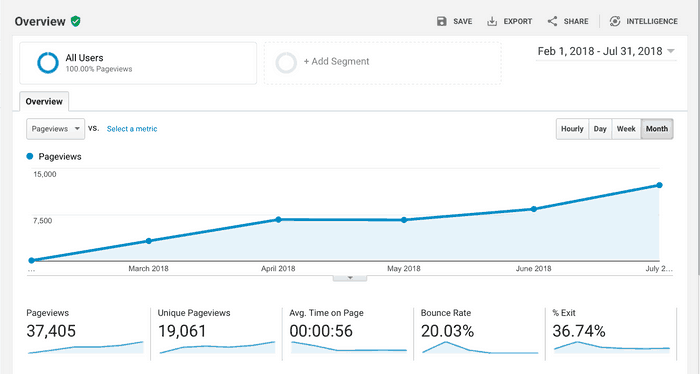
Task: Click the 15,000 y-axis label
Action: coord(45,174)
